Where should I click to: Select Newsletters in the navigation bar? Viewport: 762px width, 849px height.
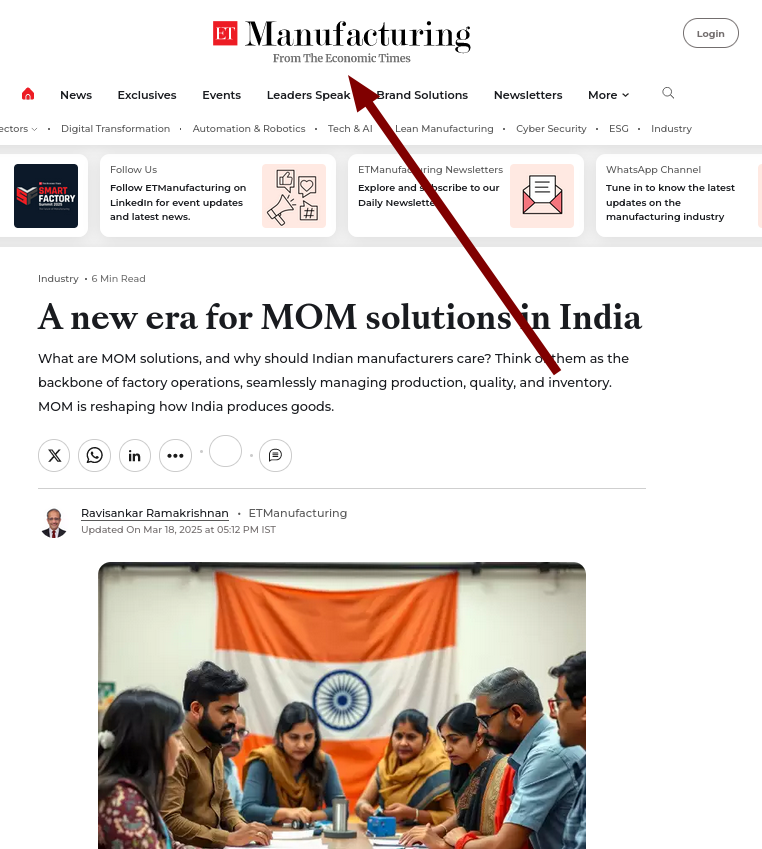[x=528, y=95]
